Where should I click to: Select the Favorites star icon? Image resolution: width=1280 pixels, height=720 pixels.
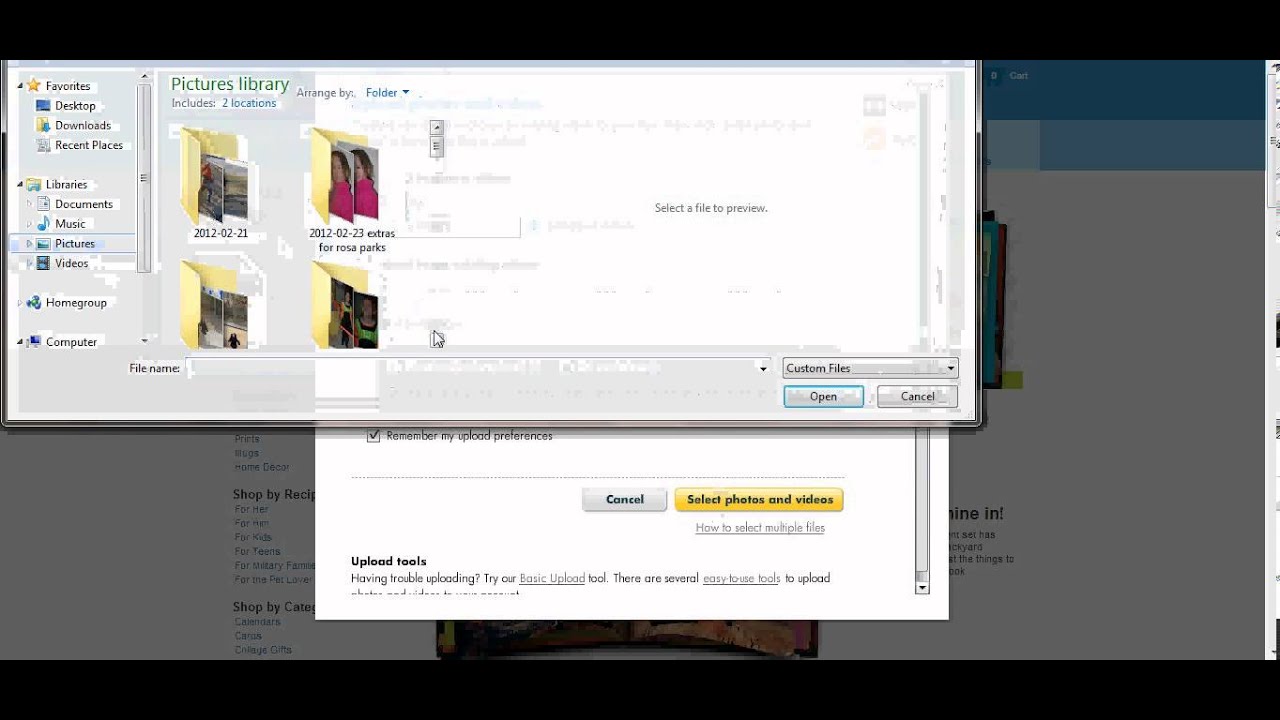pyautogui.click(x=33, y=86)
